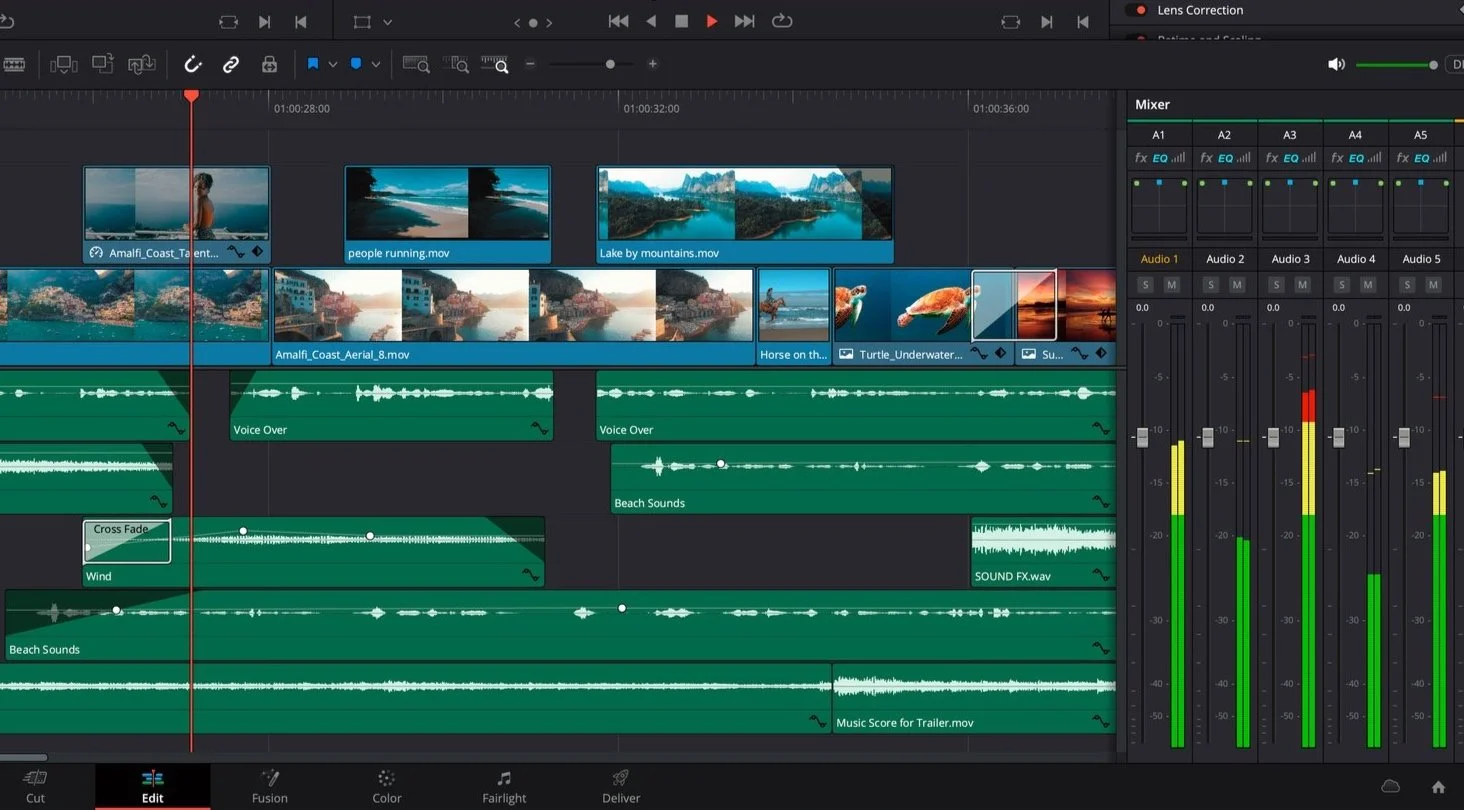Viewport: 1464px width, 810px height.
Task: Solo the Audio 1 channel
Action: click(x=1146, y=285)
